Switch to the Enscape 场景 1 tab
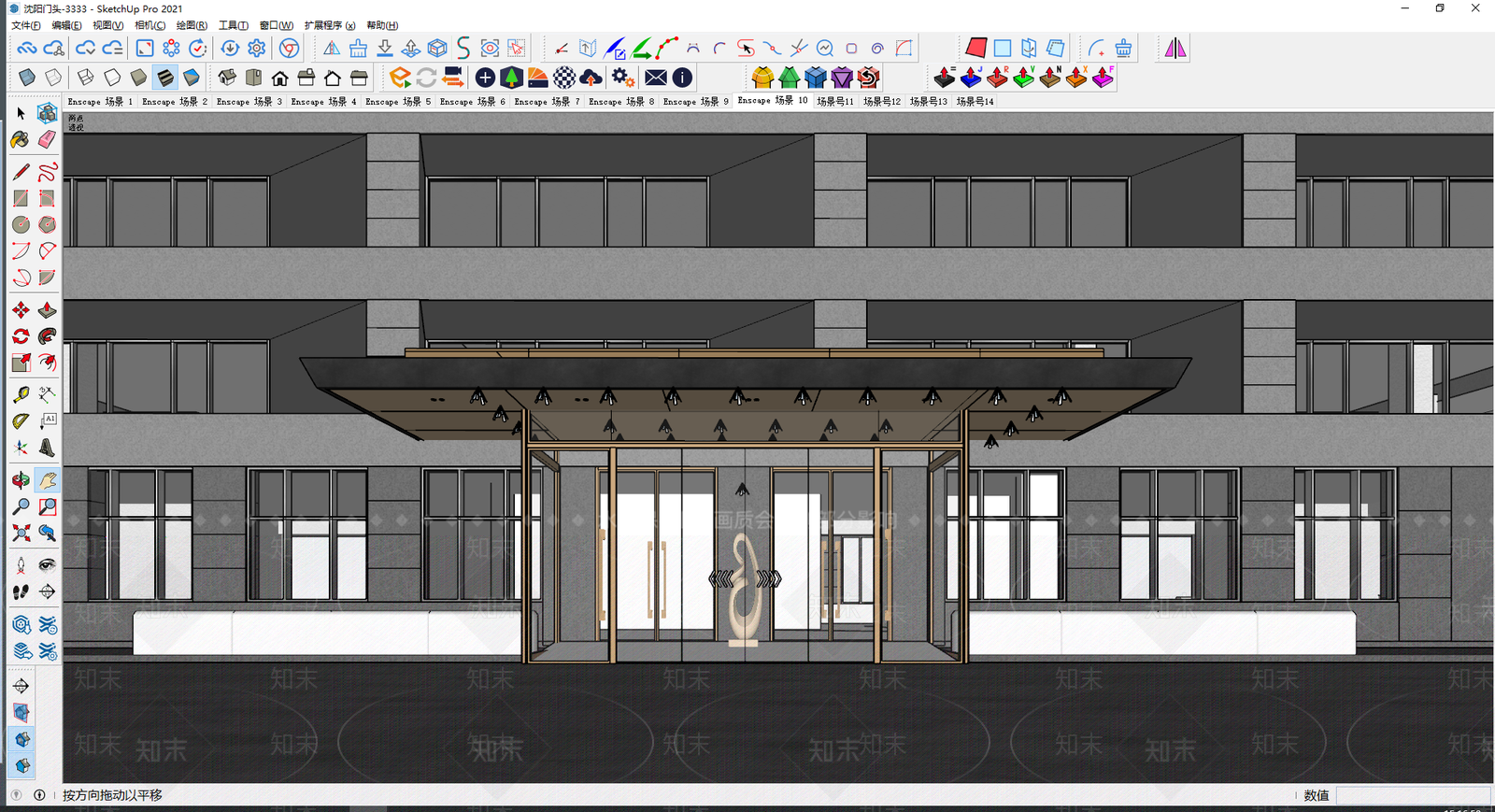 coord(100,101)
